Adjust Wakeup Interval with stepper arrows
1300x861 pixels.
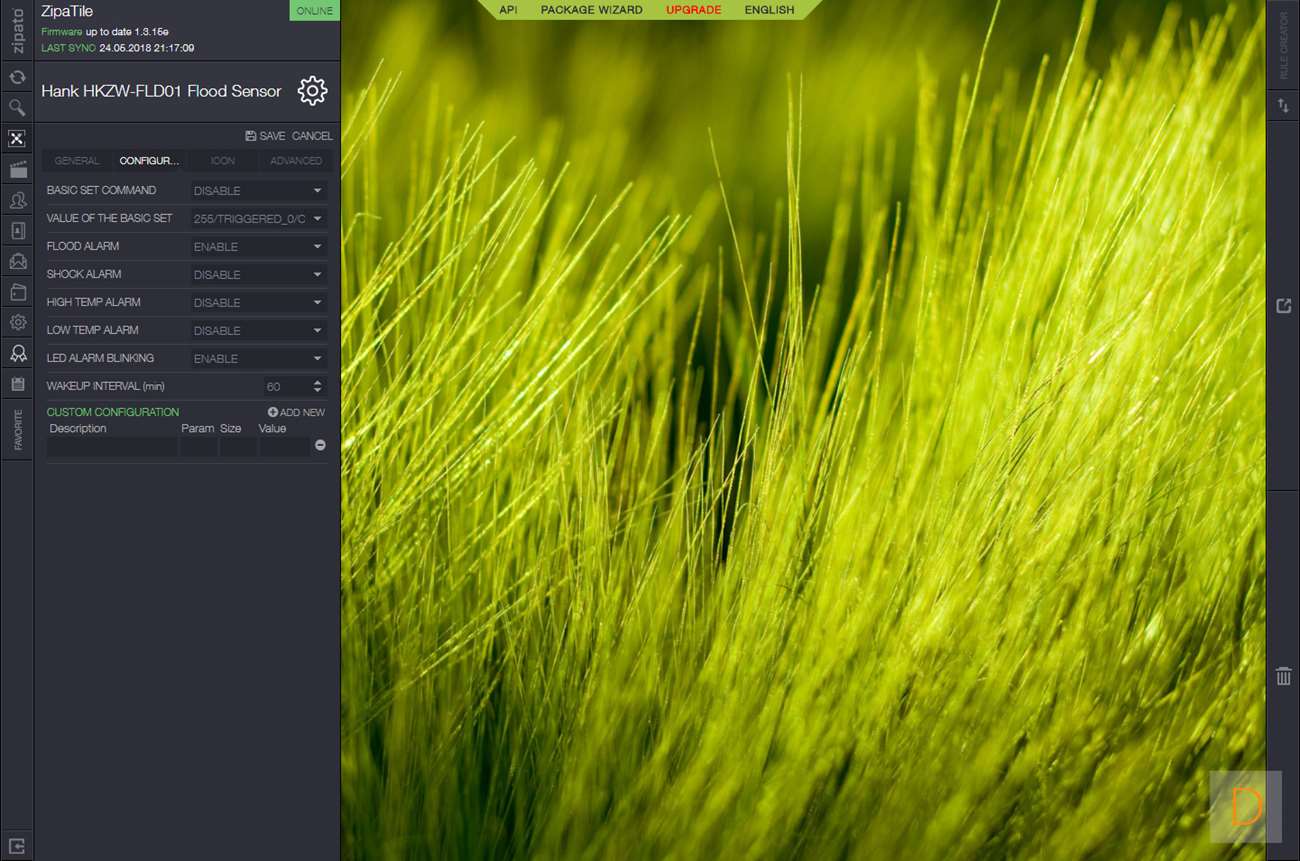pos(318,386)
